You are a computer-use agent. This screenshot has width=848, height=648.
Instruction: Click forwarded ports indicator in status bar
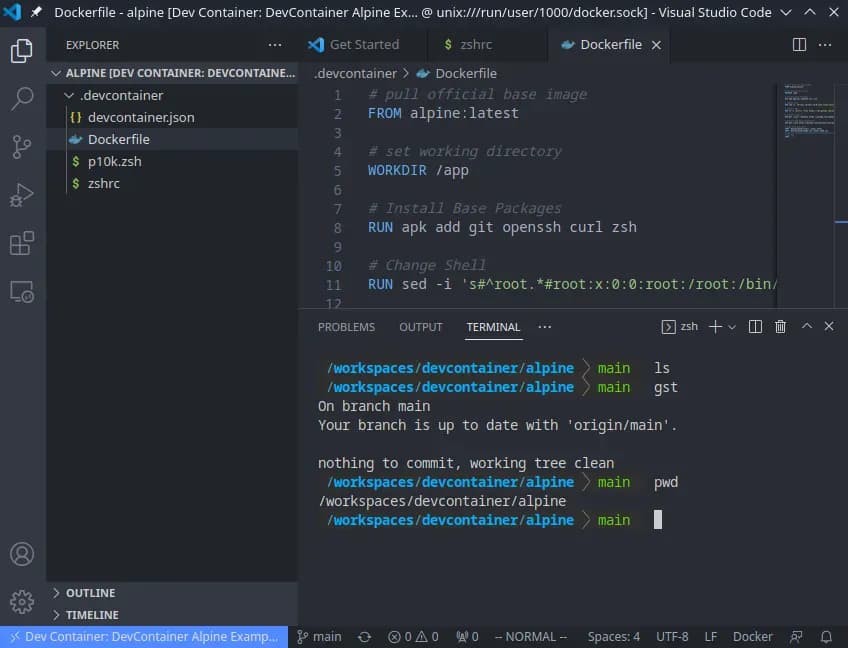pos(467,637)
